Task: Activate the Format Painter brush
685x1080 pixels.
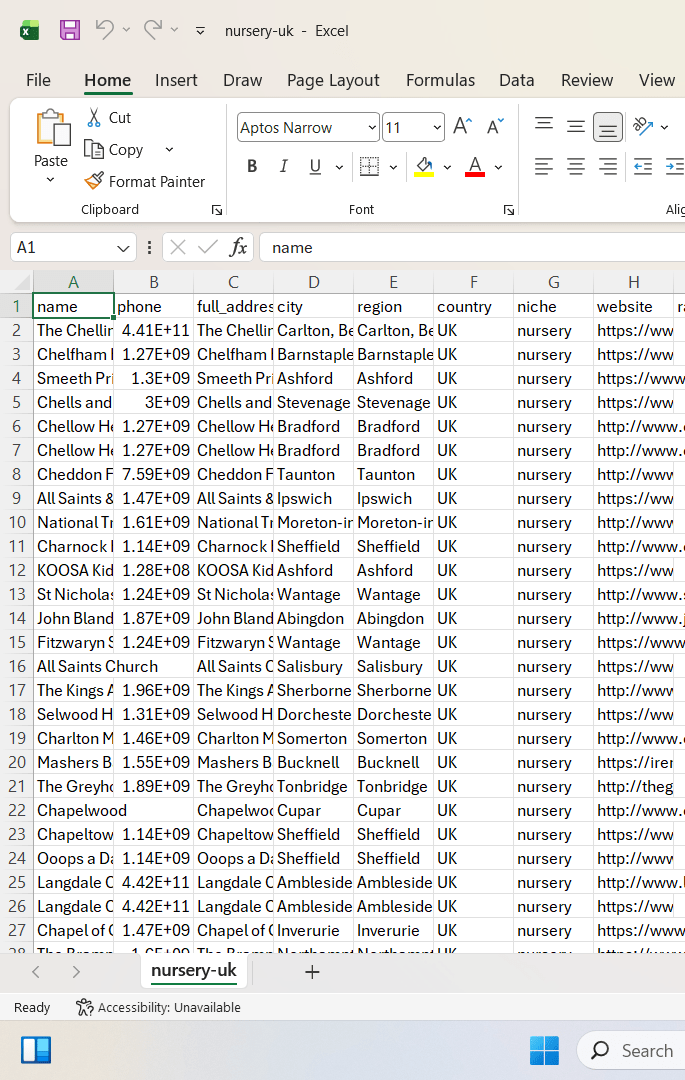Action: pyautogui.click(x=145, y=181)
